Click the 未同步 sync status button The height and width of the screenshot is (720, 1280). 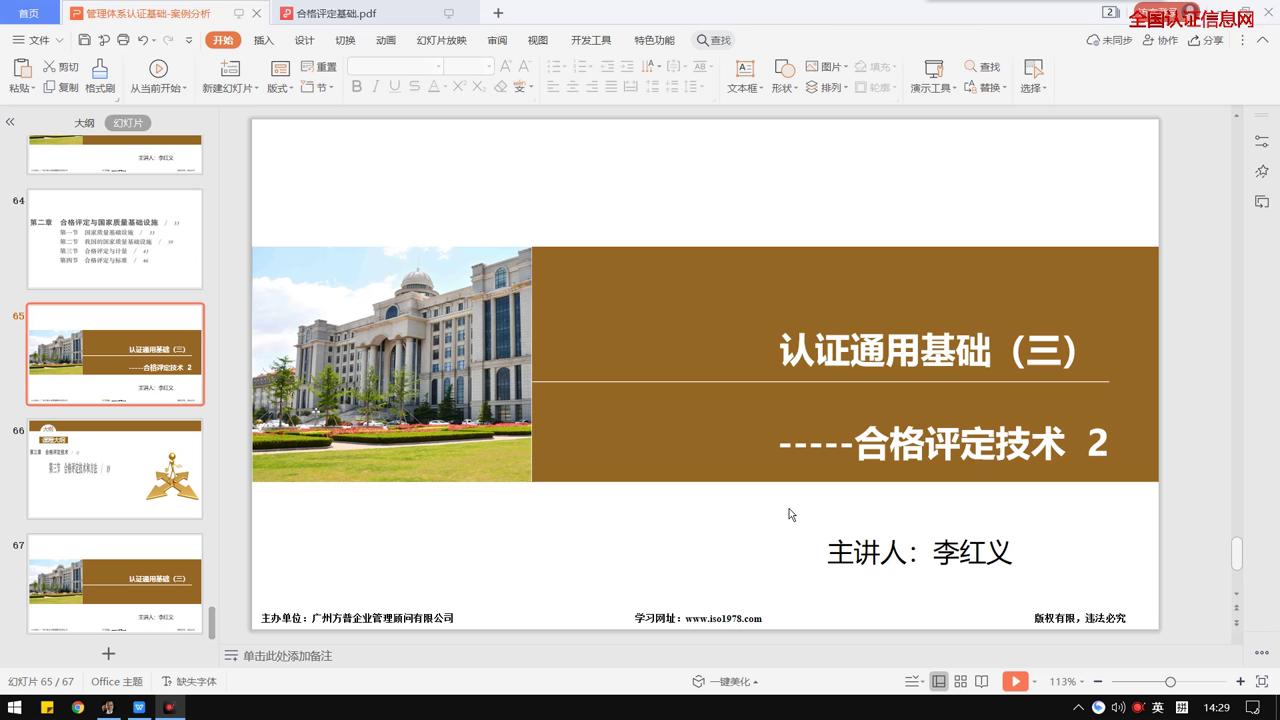1110,40
